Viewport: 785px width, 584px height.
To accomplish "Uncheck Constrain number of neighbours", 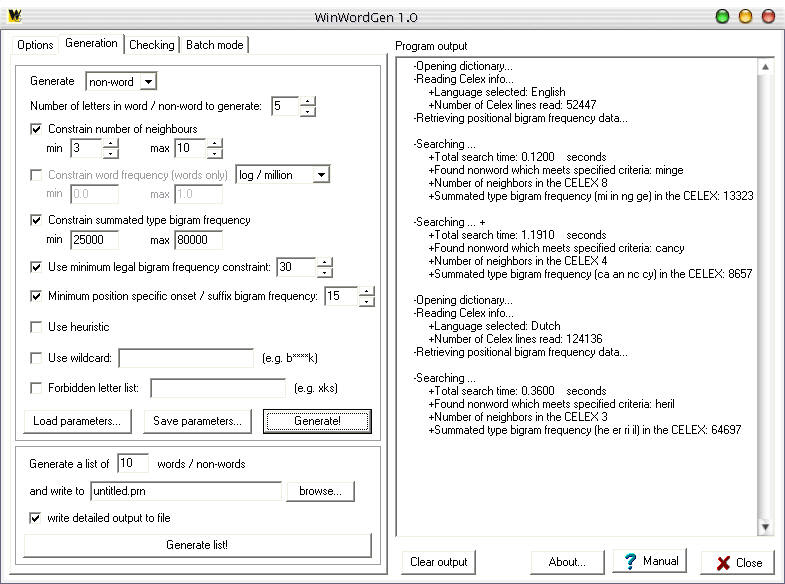I will point(36,129).
